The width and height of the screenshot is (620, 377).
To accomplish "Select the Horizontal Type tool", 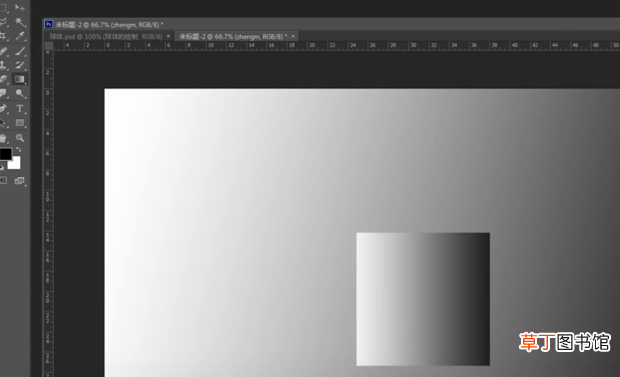I will tap(20, 108).
